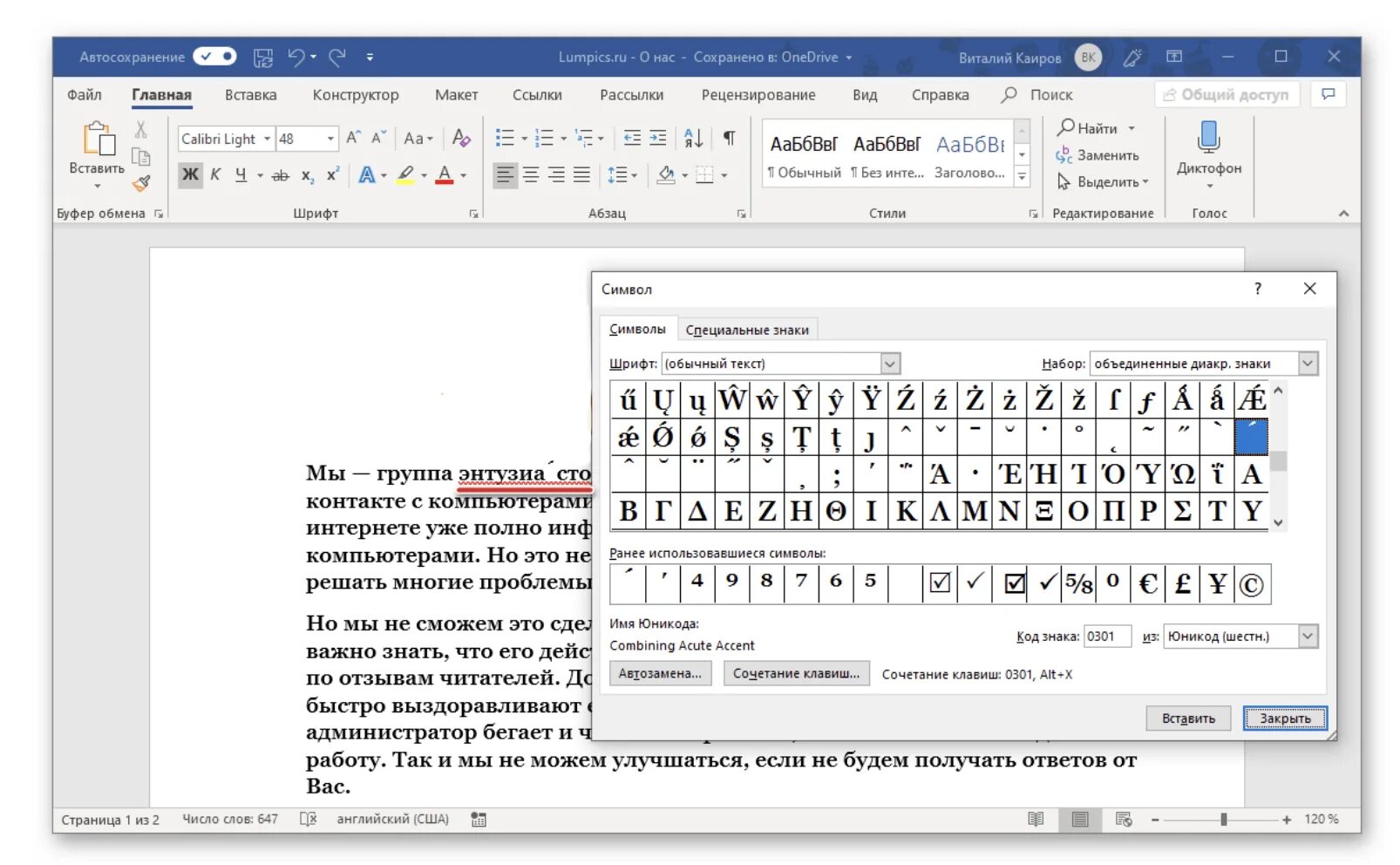
Task: Click the Автозамена... button
Action: click(x=660, y=673)
